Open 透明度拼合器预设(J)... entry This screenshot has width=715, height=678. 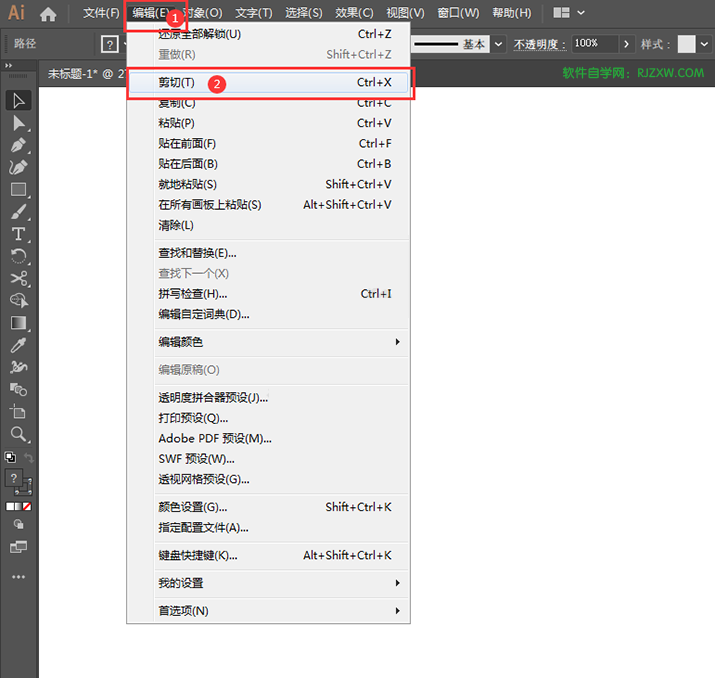[269, 398]
